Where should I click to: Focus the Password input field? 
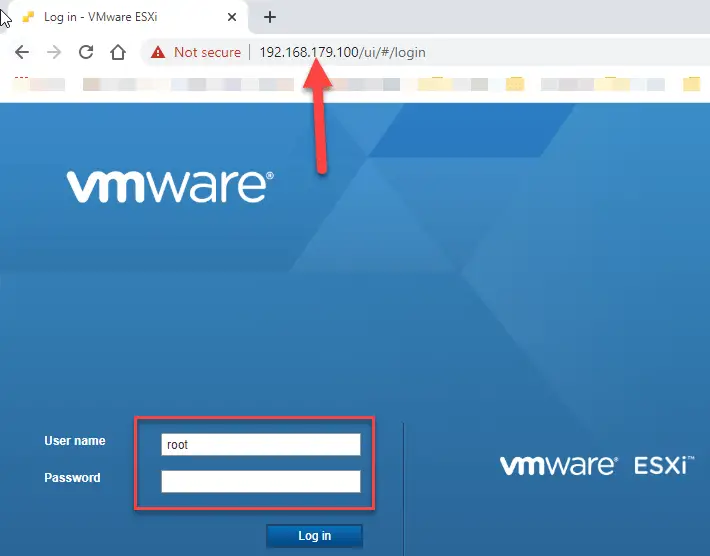[x=261, y=481]
